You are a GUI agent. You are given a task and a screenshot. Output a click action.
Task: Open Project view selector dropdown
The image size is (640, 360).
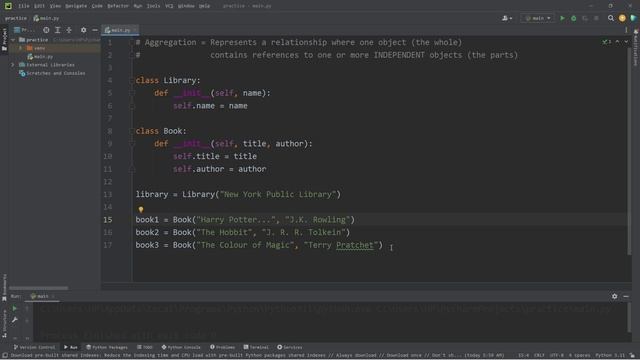24,30
